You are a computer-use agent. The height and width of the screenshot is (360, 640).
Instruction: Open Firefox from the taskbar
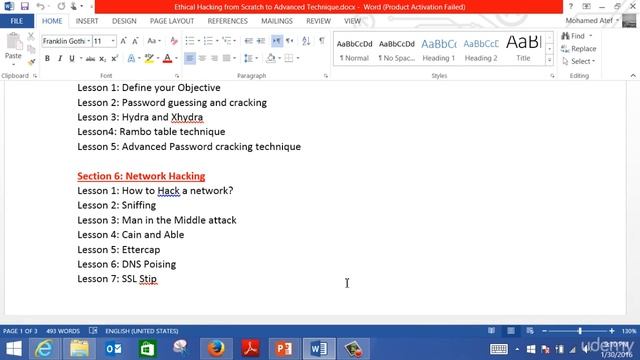216,349
